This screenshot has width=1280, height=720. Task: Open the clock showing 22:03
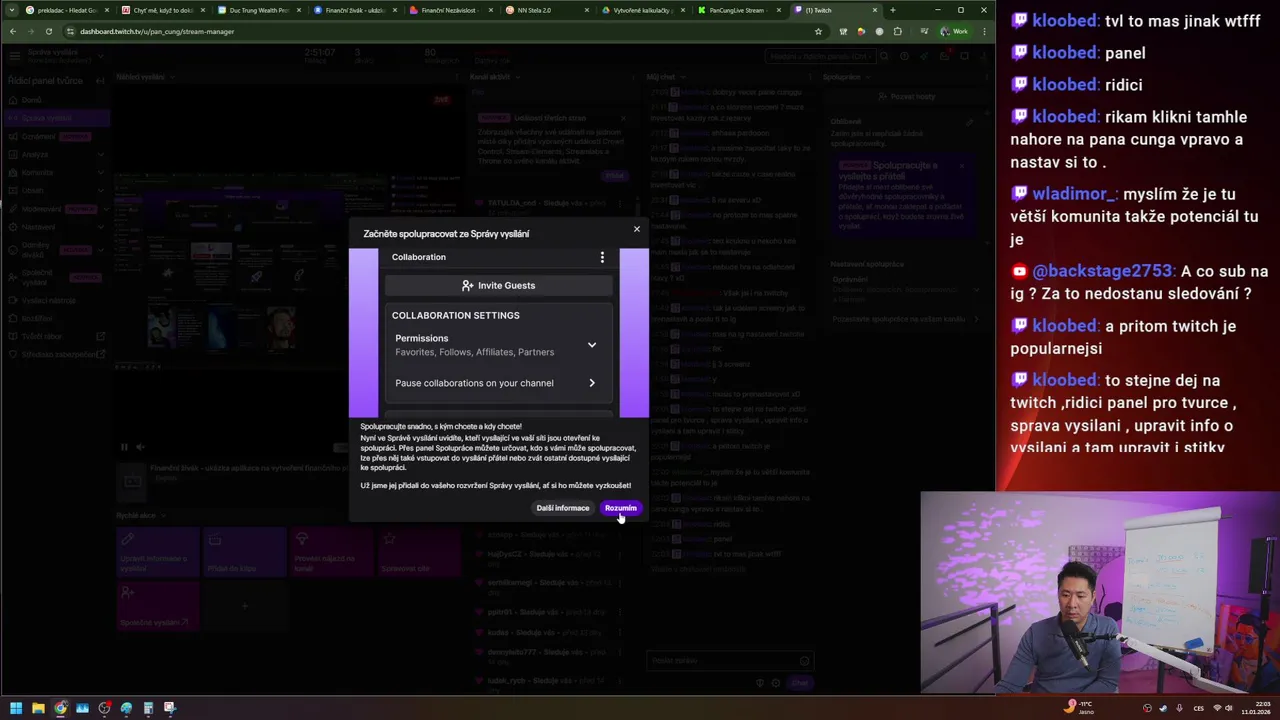point(1256,708)
